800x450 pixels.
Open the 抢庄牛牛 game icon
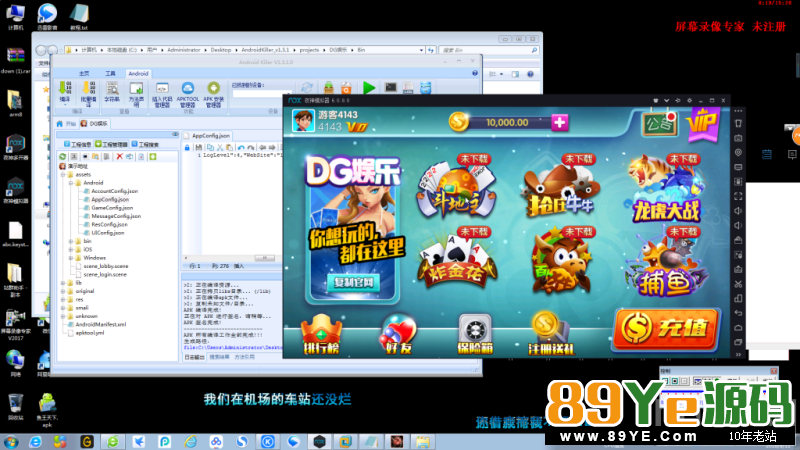(561, 187)
